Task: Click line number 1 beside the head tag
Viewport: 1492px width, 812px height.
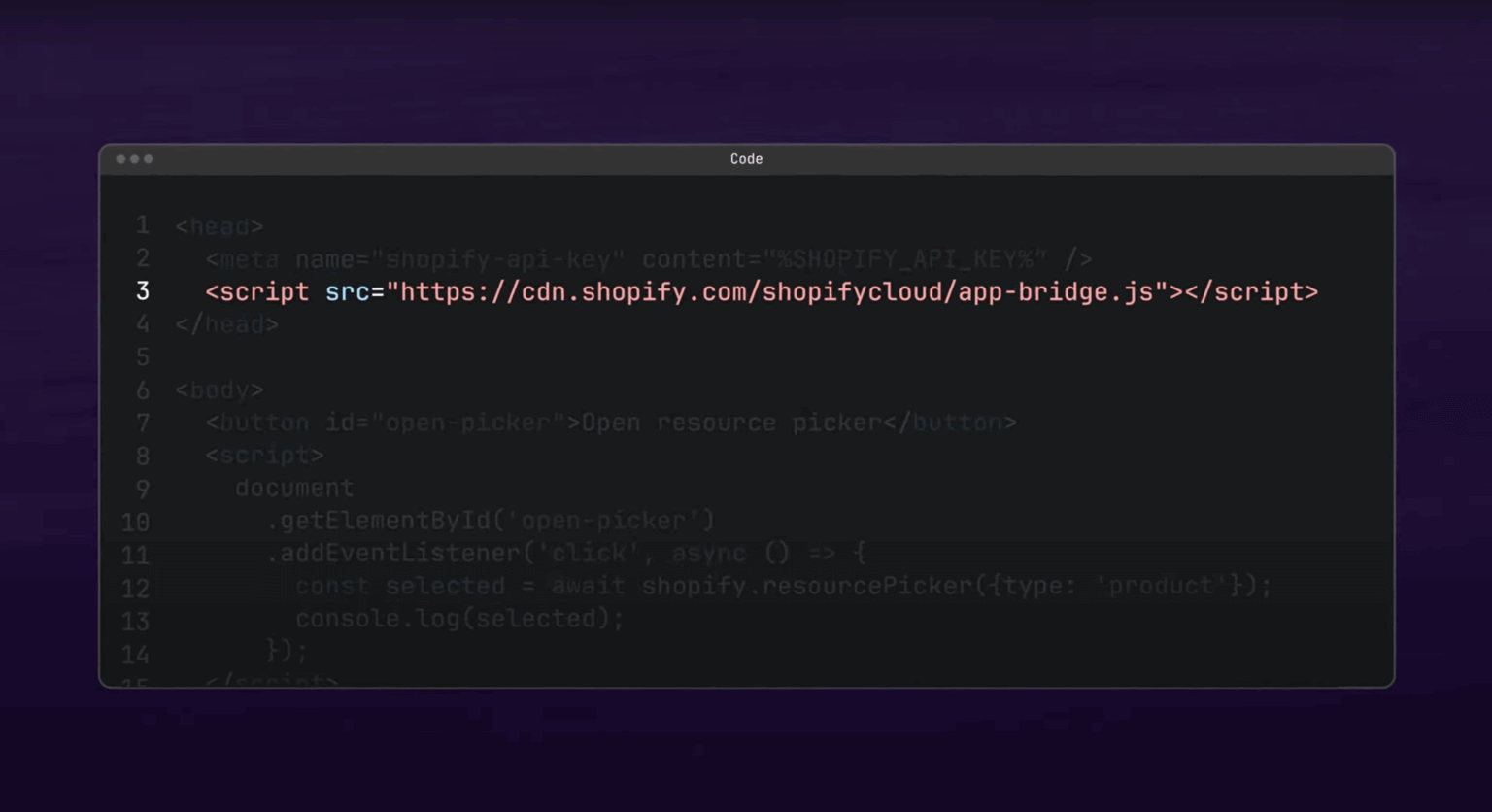Action: pos(142,225)
